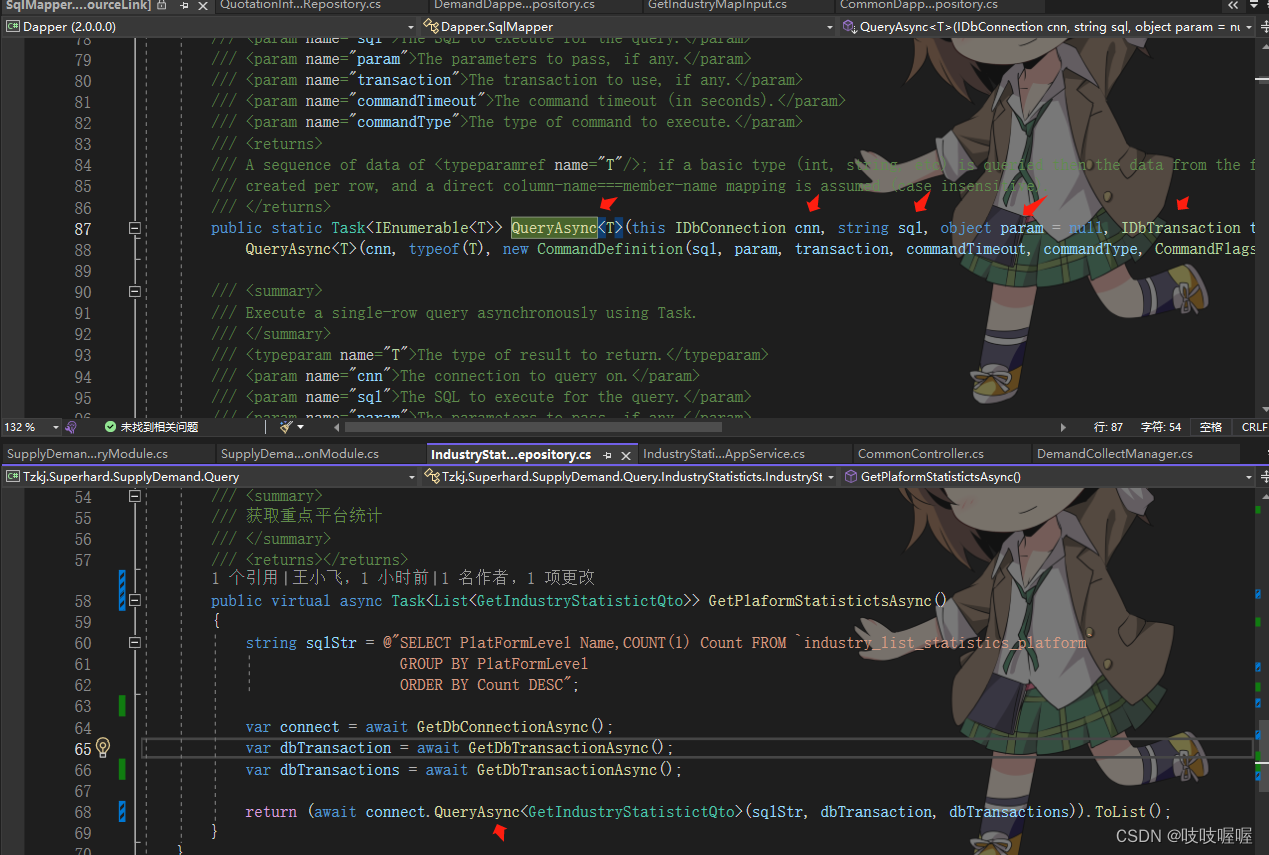Click the CRLF line-ending button in status bar
Screen dimensions: 1269x855
pos(1253,427)
